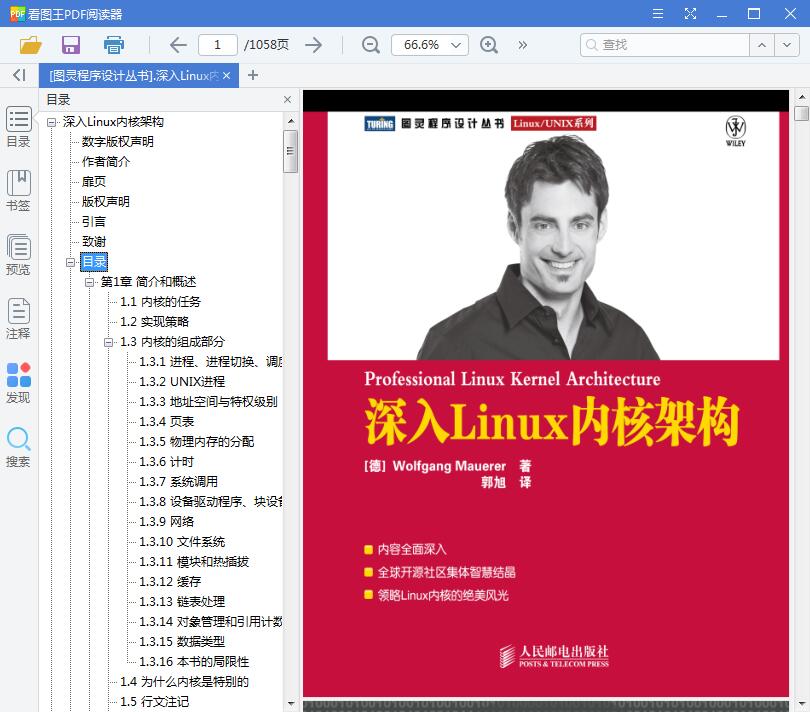Go to the next page arrow
The image size is (810, 712).
[314, 45]
